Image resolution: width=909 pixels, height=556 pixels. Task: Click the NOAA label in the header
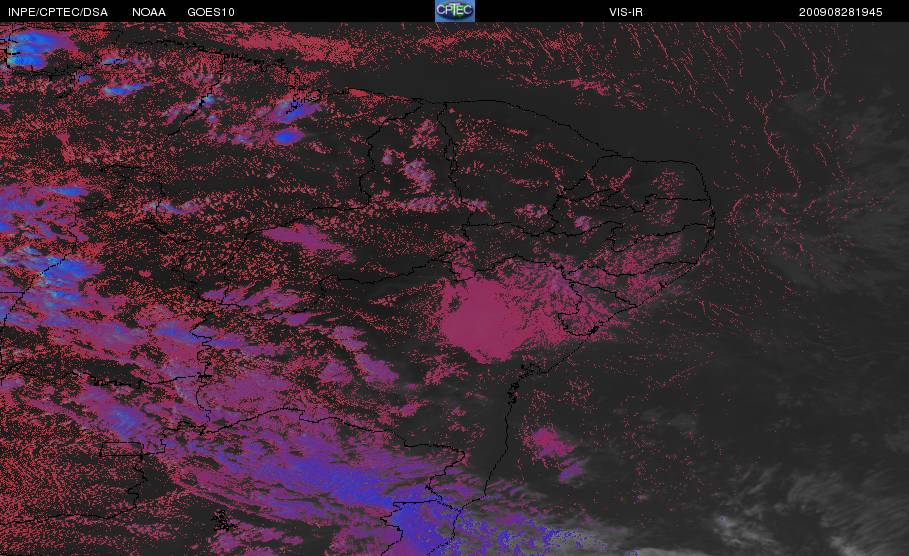pos(149,12)
